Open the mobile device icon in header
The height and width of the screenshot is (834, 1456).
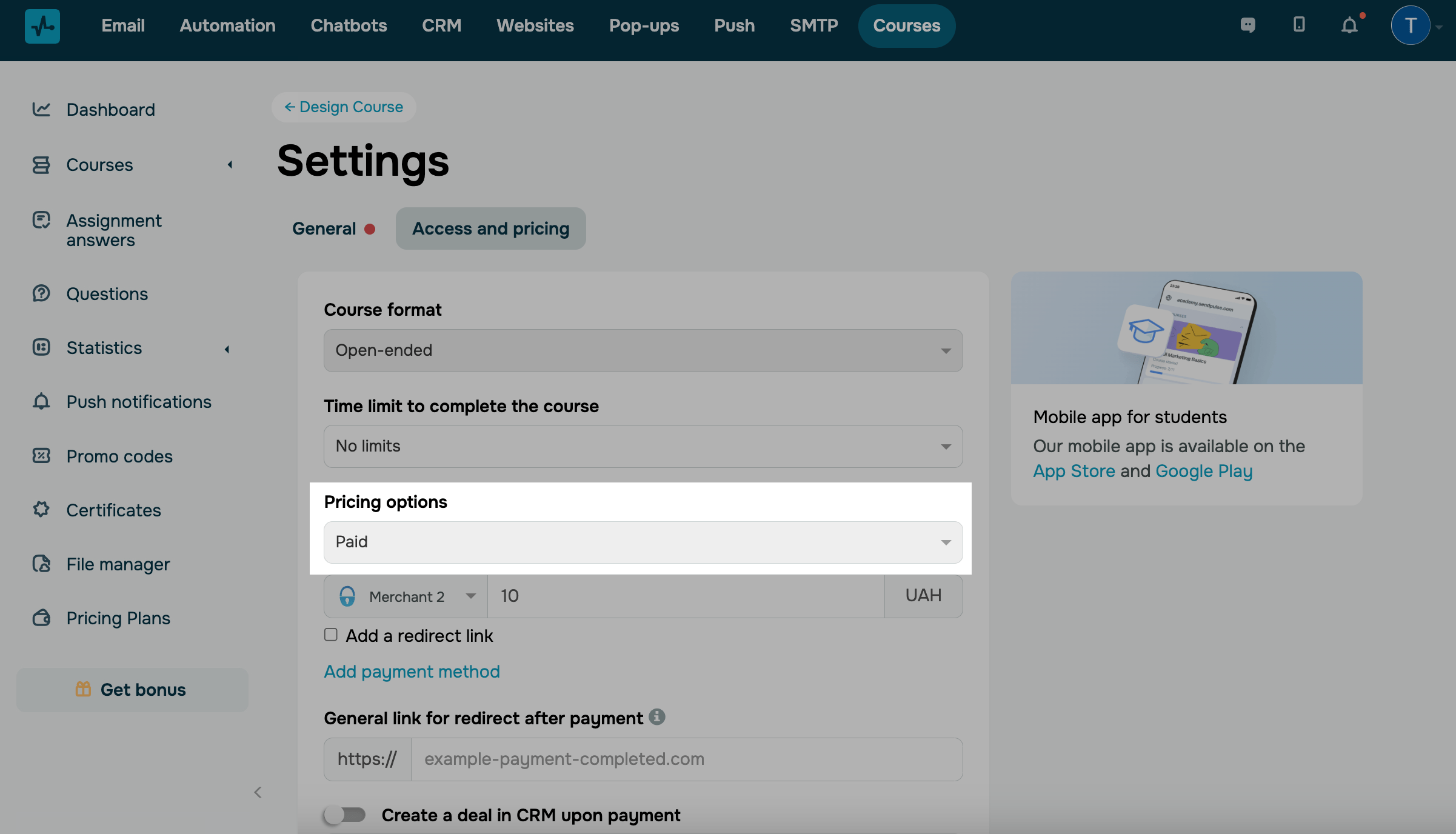point(1298,25)
